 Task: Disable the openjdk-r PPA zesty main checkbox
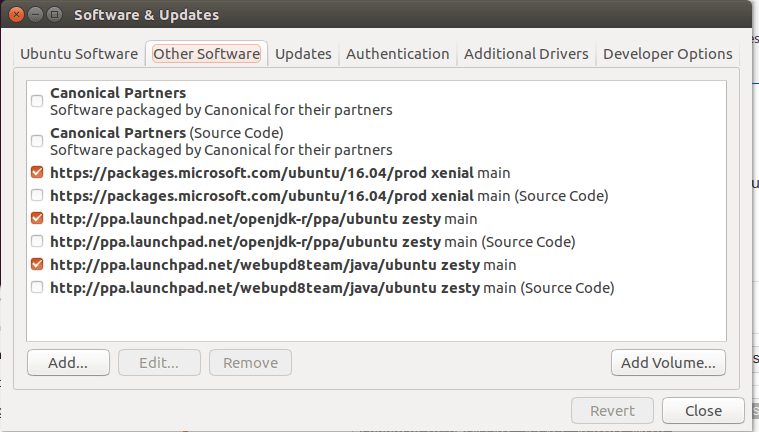coord(37,218)
